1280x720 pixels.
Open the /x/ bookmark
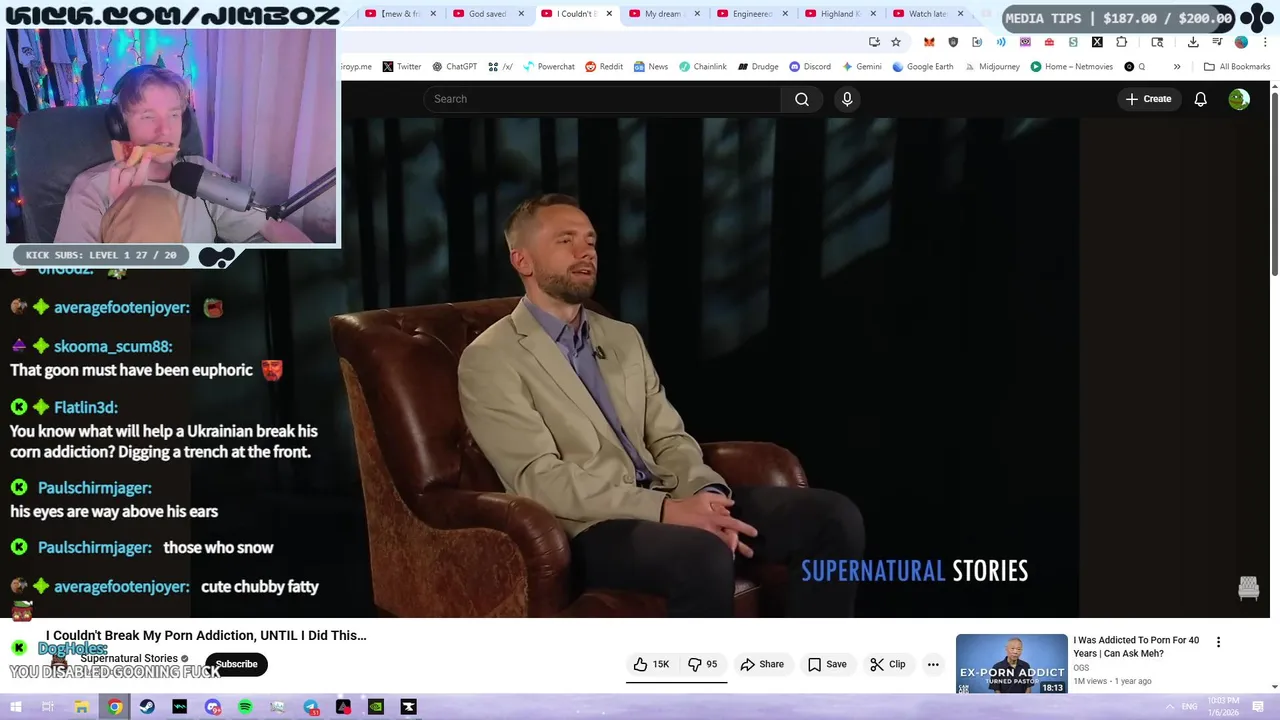click(x=501, y=67)
